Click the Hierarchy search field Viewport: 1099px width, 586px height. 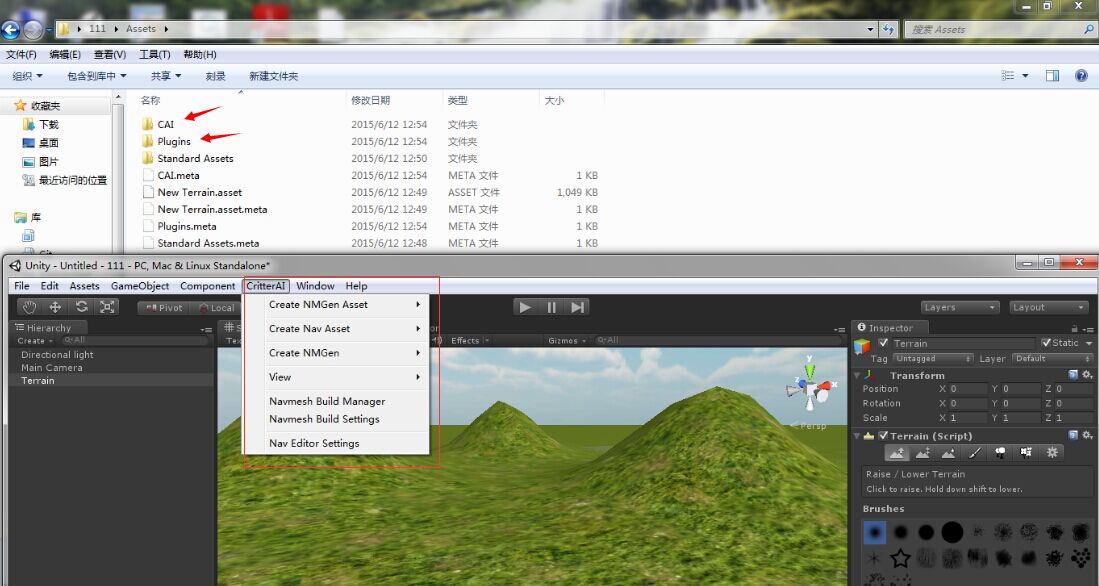pyautogui.click(x=134, y=341)
